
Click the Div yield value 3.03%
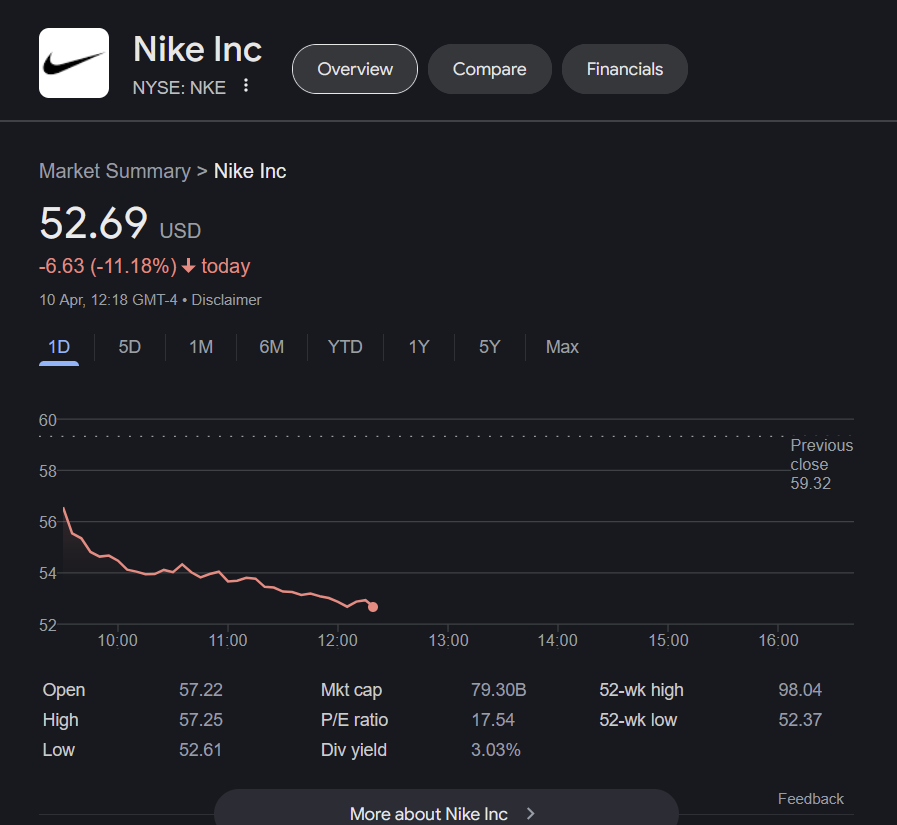point(495,749)
